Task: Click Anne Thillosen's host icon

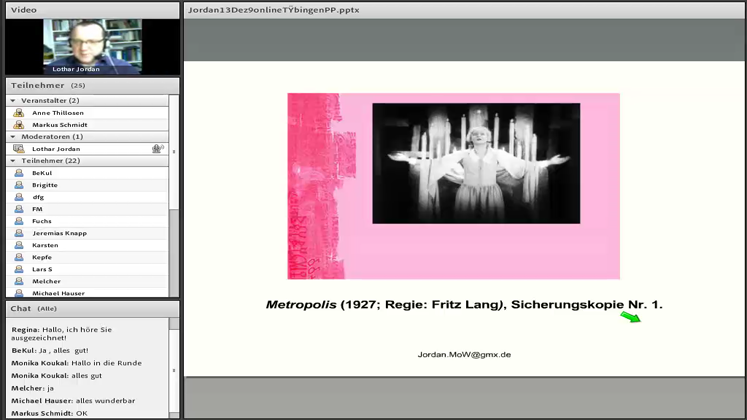Action: point(18,113)
